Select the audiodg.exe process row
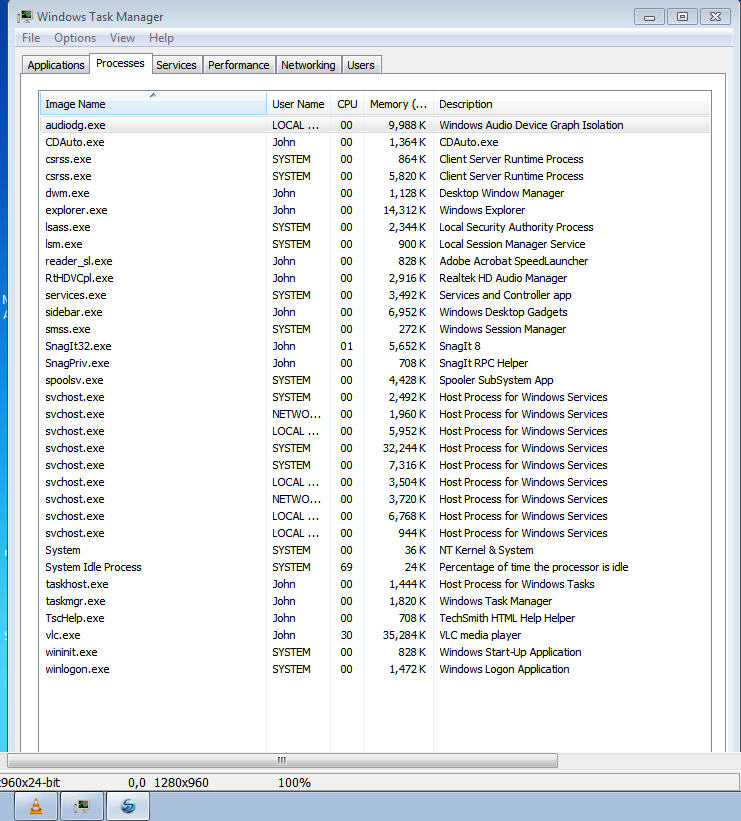The width and height of the screenshot is (741, 821). pyautogui.click(x=375, y=125)
